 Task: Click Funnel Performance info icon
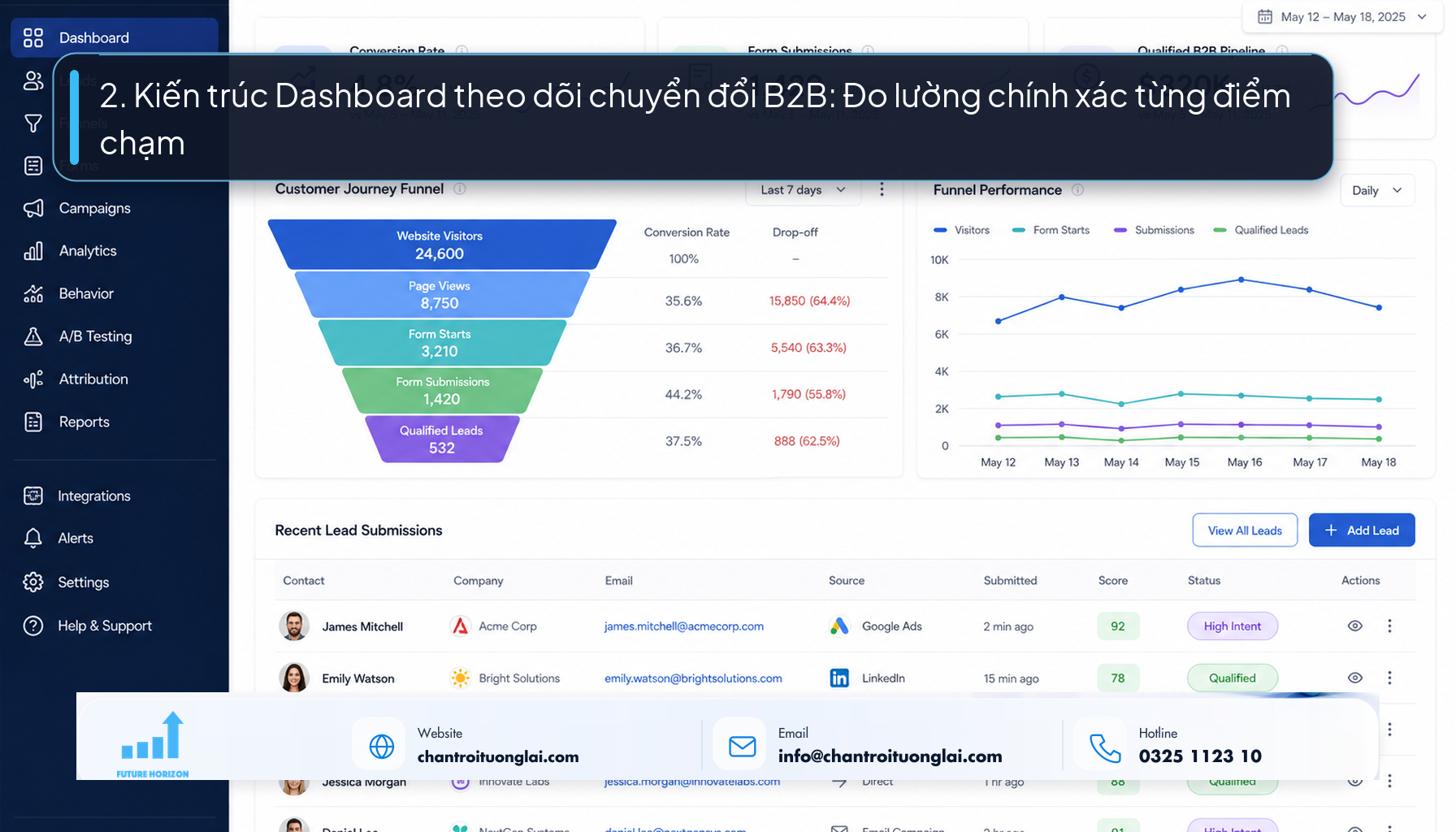(1077, 189)
